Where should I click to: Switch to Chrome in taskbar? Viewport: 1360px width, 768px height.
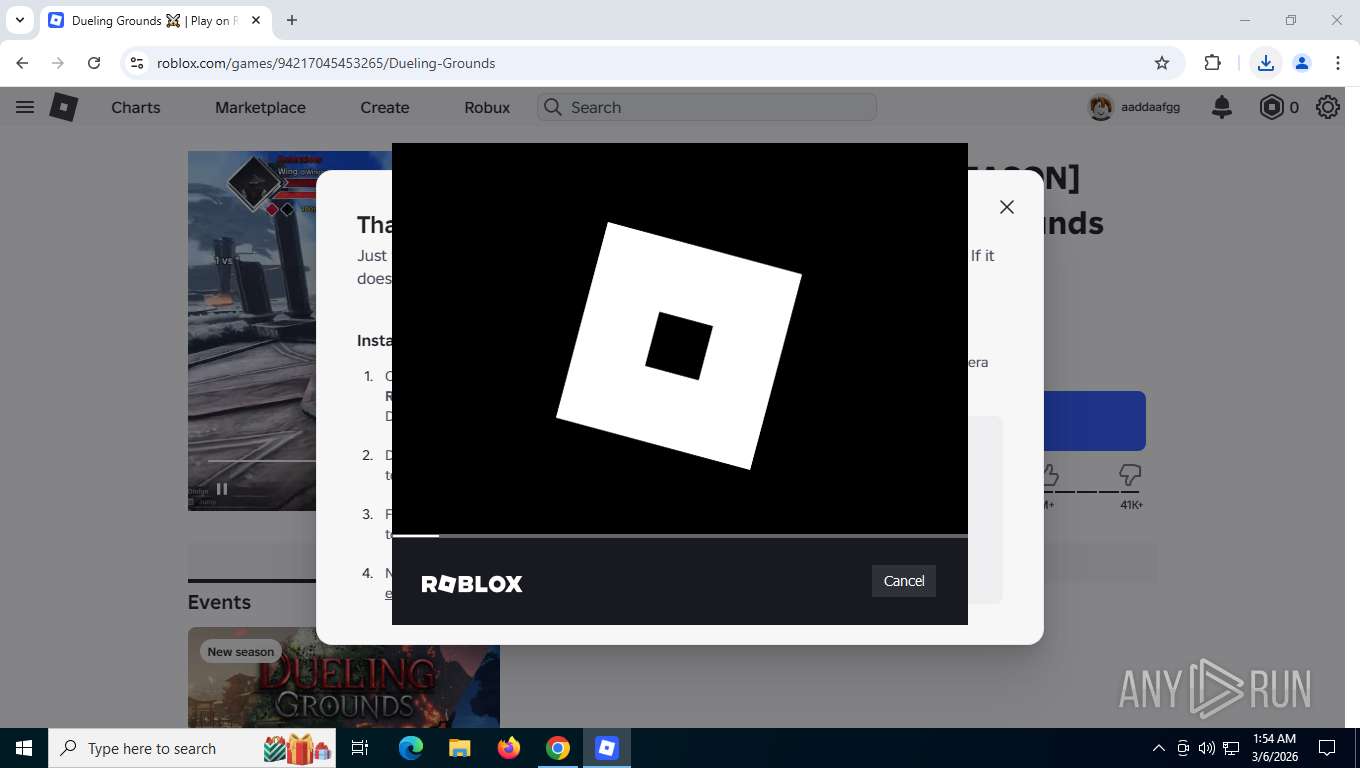point(558,748)
